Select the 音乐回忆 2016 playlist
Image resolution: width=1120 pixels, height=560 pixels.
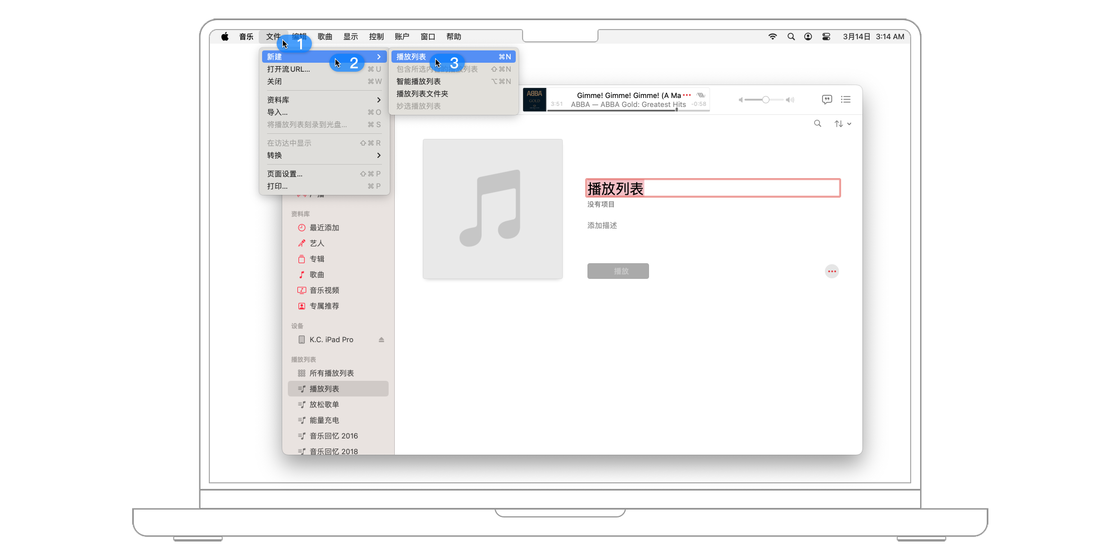(x=338, y=436)
